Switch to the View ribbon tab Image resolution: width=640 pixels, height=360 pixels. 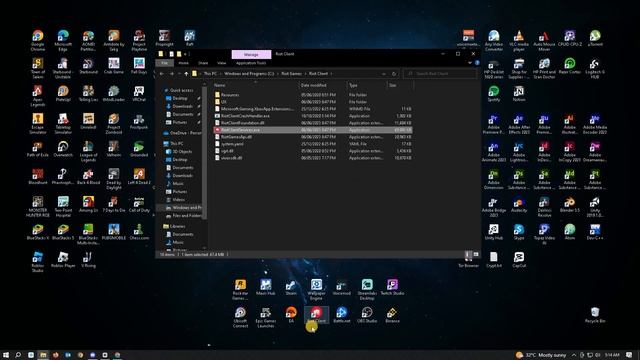(222, 63)
